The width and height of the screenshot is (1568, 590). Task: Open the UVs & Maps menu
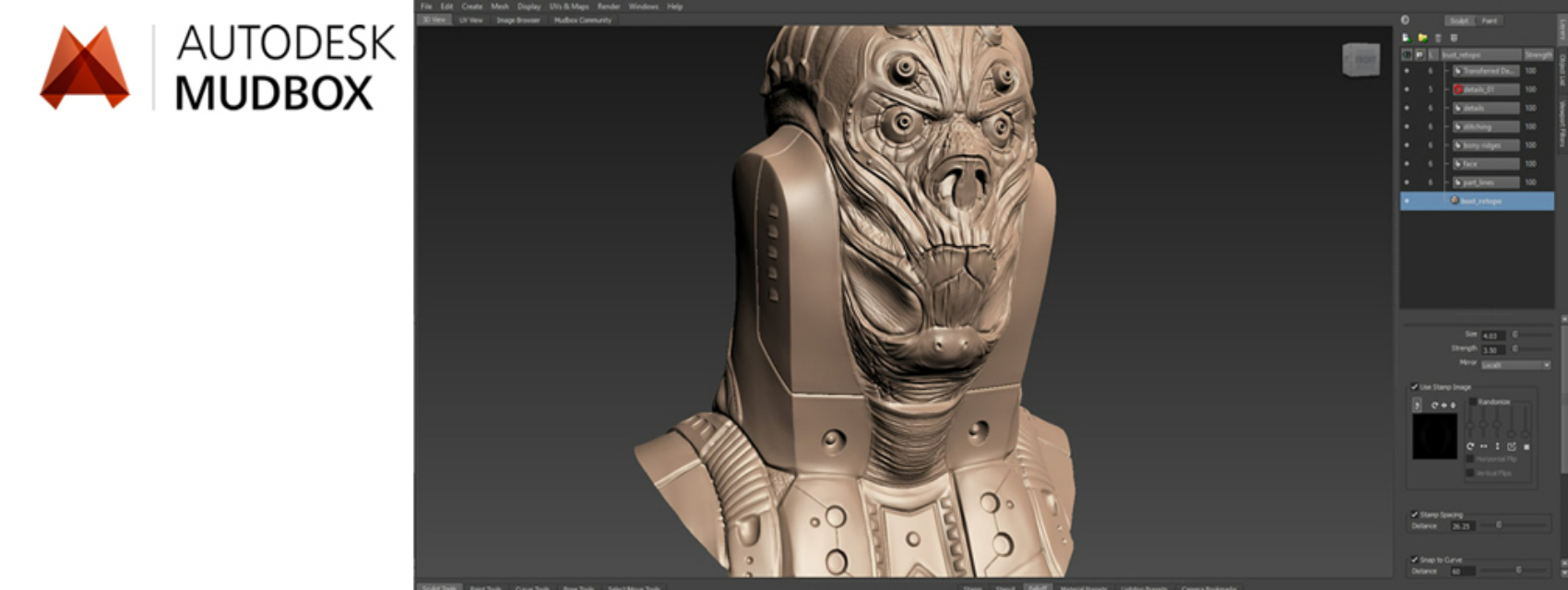(568, 6)
